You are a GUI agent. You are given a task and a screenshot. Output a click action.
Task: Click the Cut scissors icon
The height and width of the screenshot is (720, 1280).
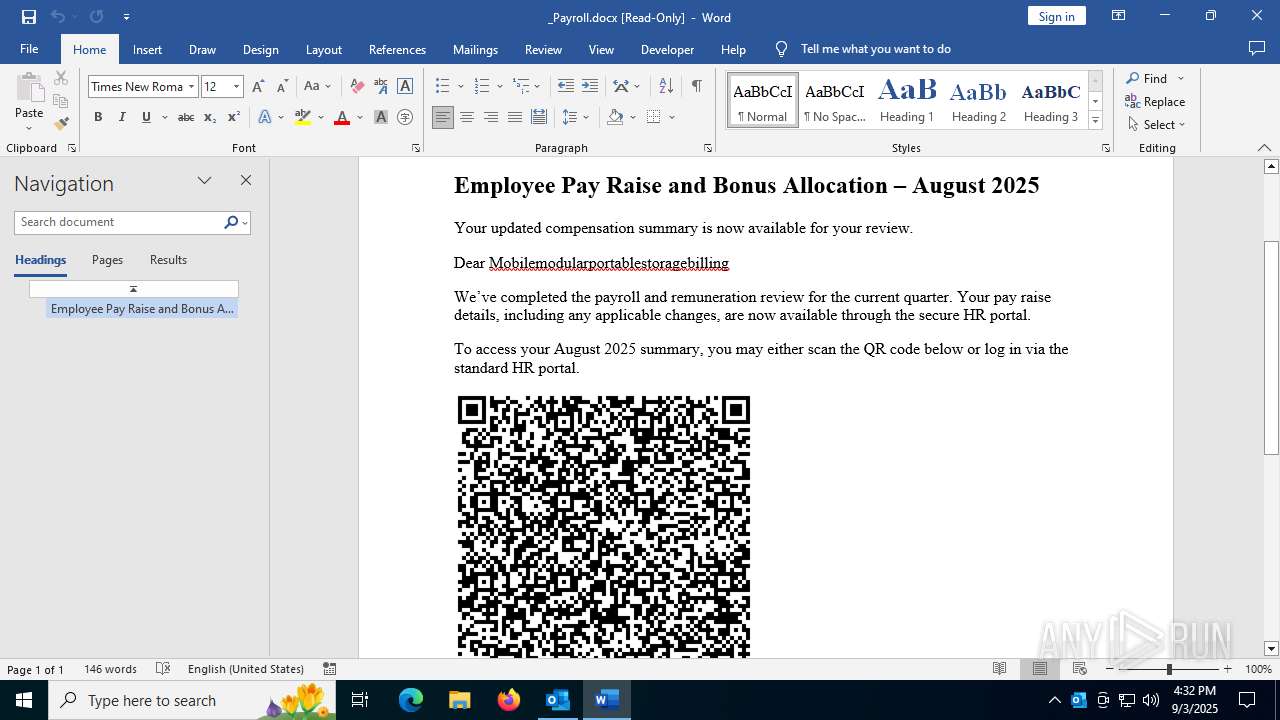tap(61, 78)
